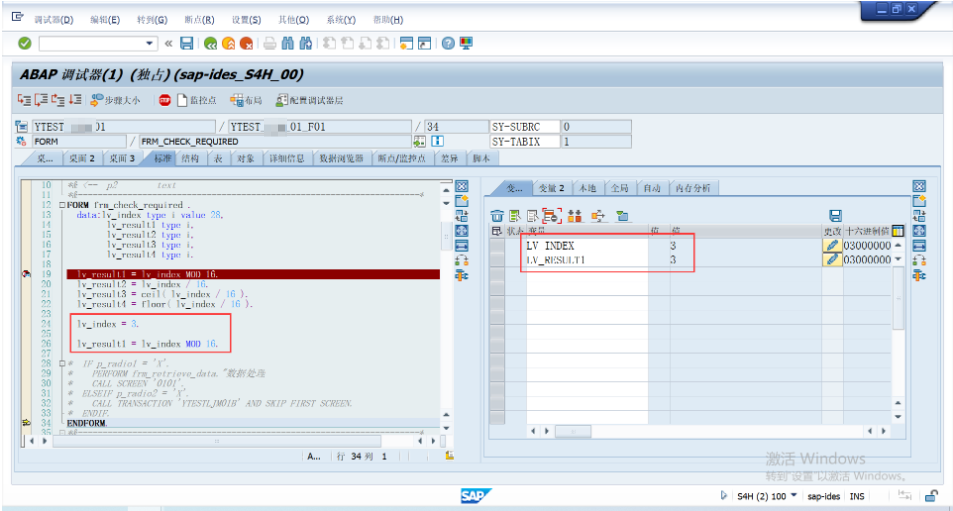Click the orange Exit icon
This screenshot has height=511, width=953.
click(229, 43)
